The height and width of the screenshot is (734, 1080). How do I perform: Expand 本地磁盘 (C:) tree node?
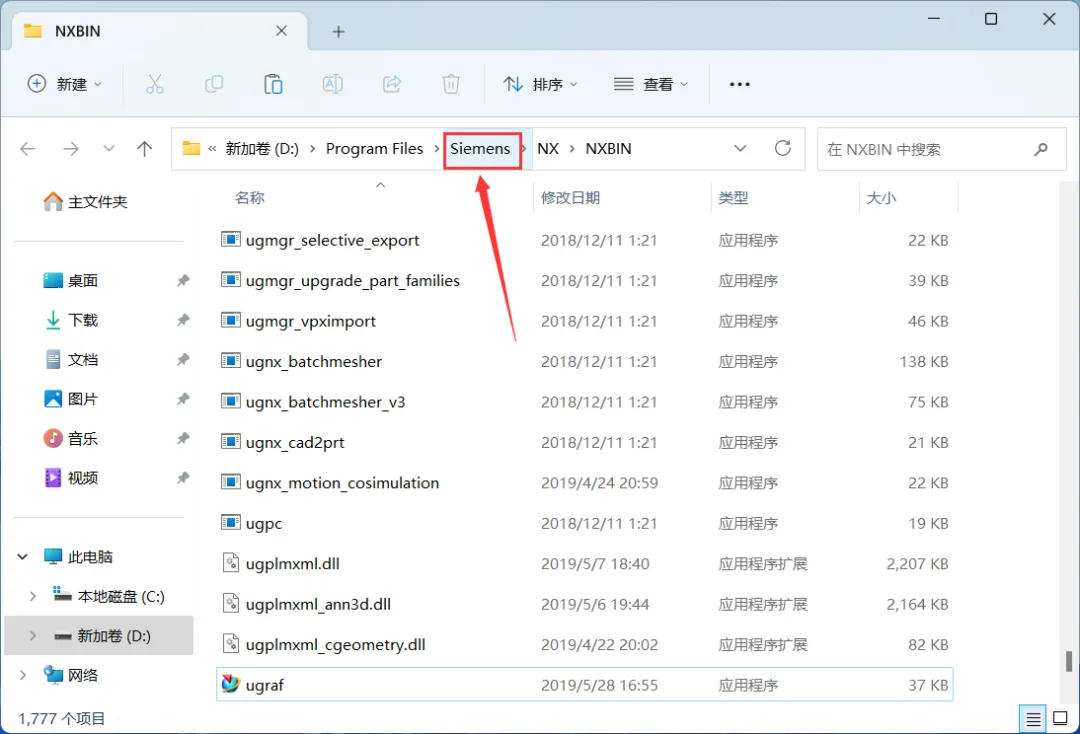coord(32,596)
